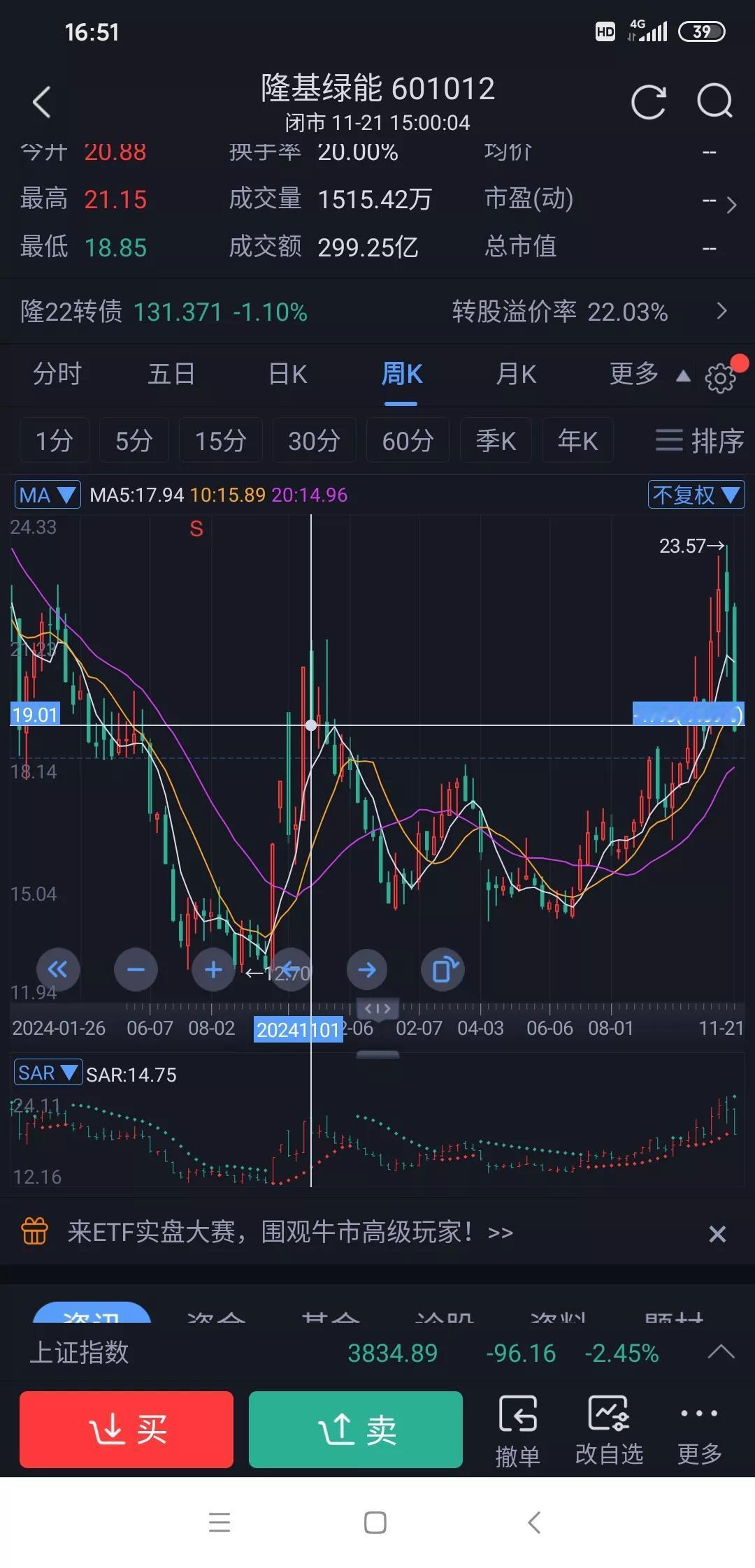Screen dimensions: 755x1568
Task: Expand 上证指数 index bar chevron
Action: point(721,1352)
